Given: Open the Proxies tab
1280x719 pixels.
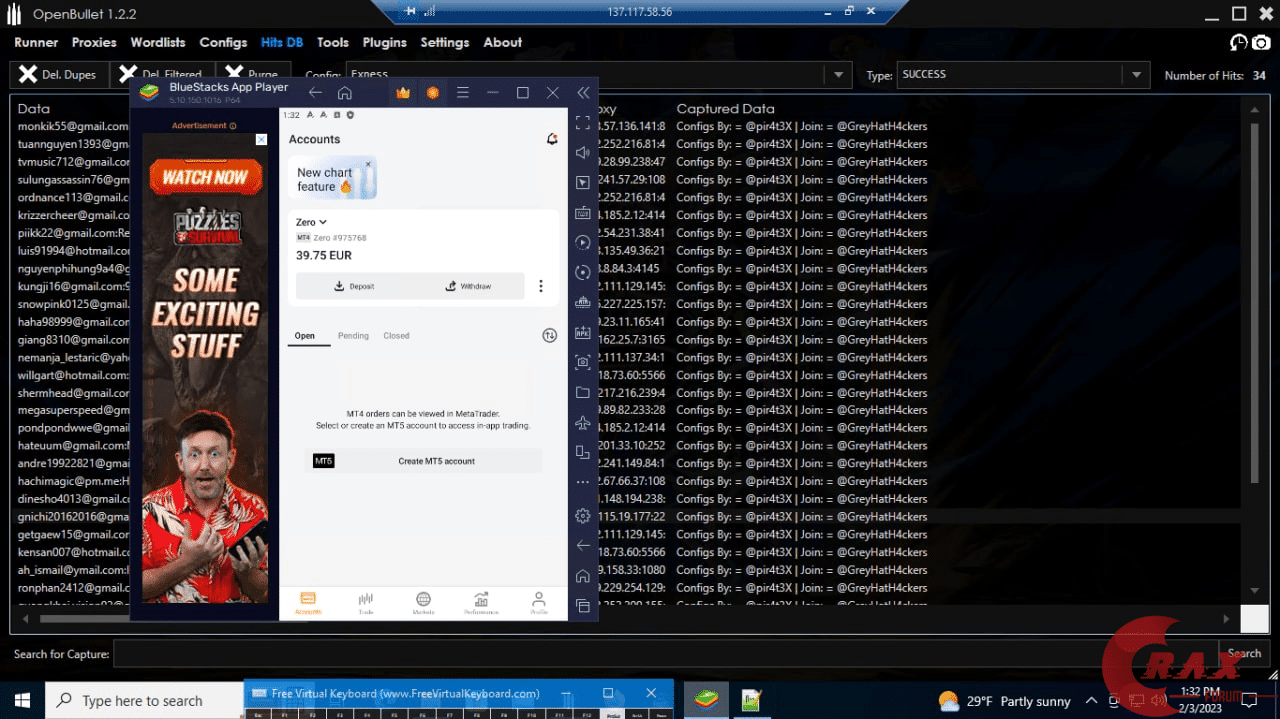Looking at the screenshot, I should pyautogui.click(x=94, y=42).
